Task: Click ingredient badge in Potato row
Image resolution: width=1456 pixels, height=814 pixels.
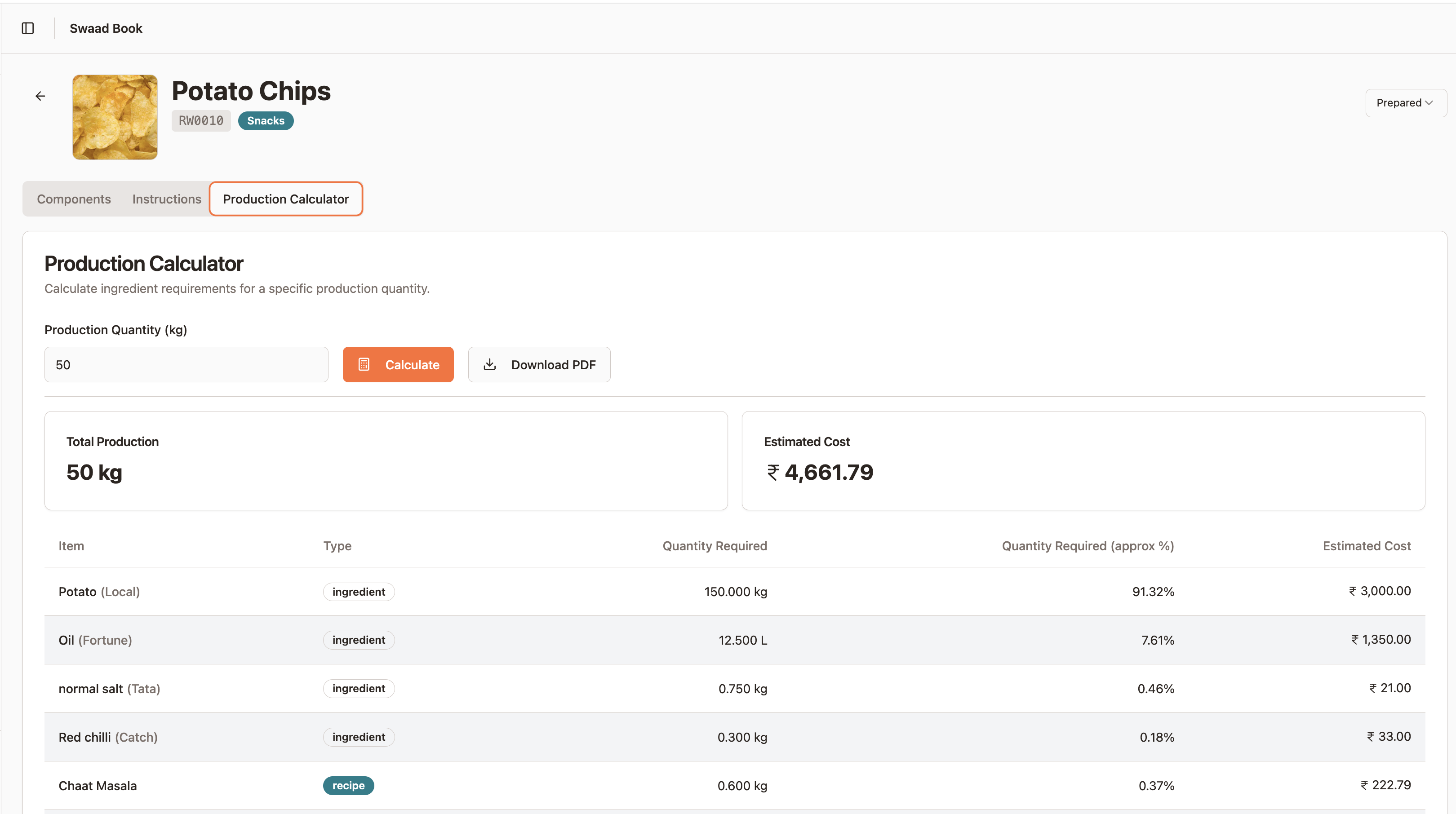Action: 359,592
